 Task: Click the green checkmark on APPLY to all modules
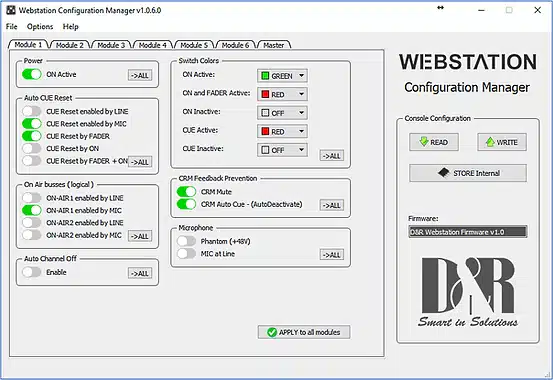(272, 332)
